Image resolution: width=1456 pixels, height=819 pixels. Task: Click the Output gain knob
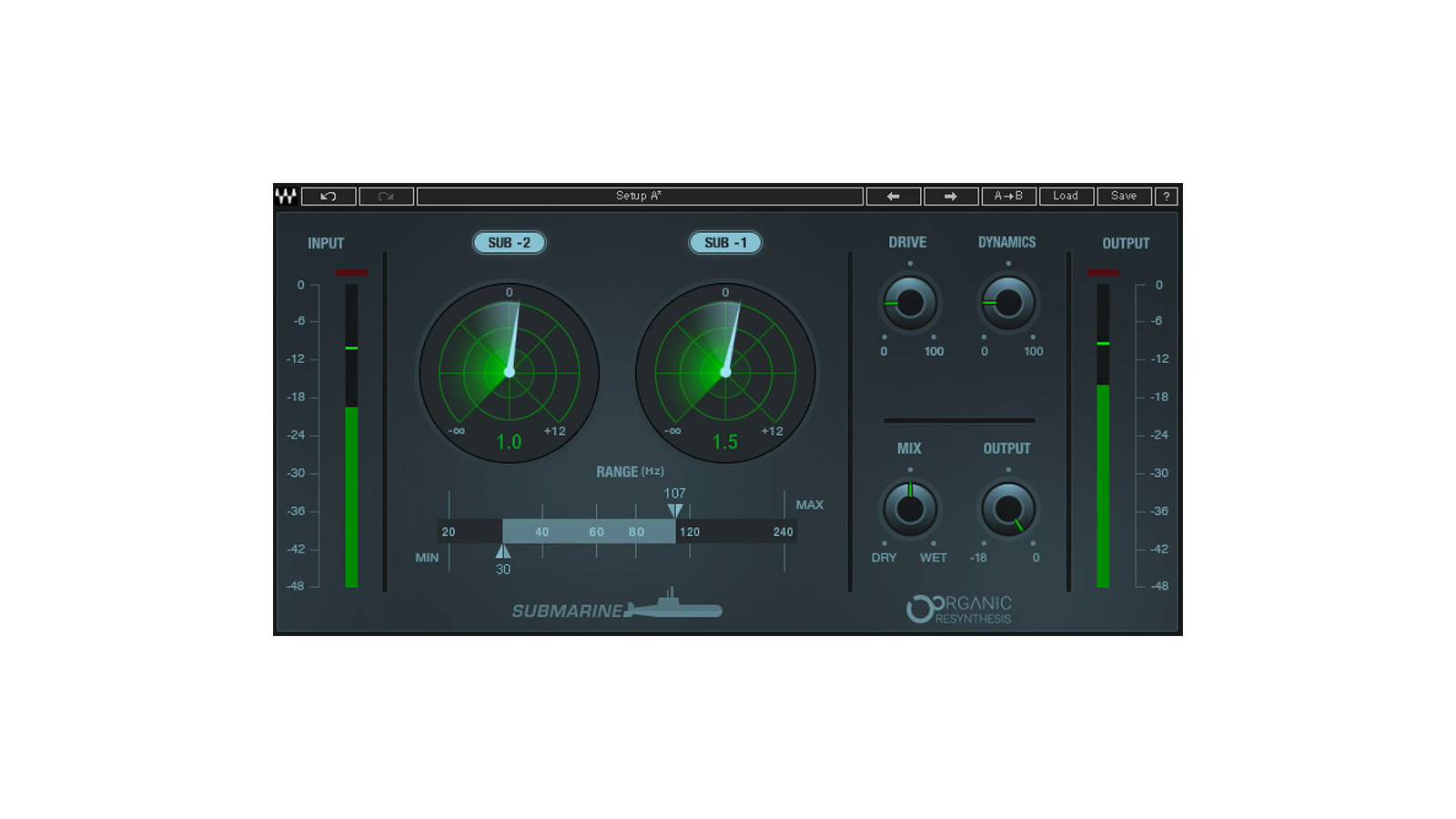tap(1007, 510)
